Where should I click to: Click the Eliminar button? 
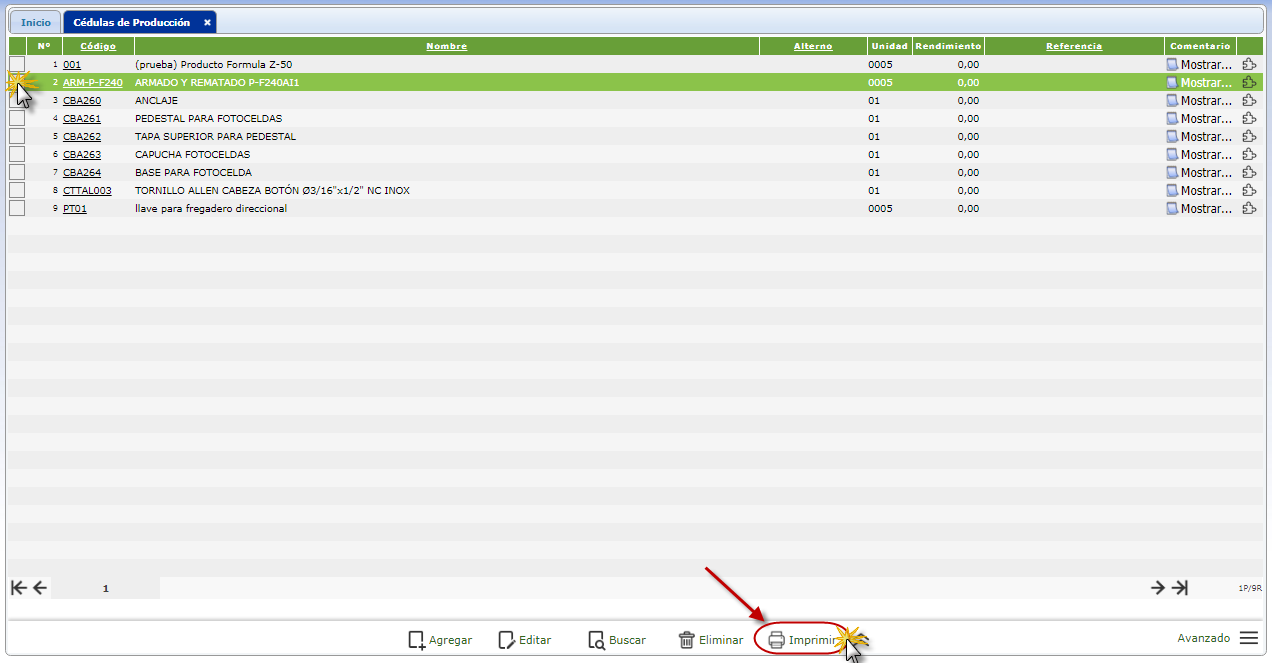pos(710,640)
